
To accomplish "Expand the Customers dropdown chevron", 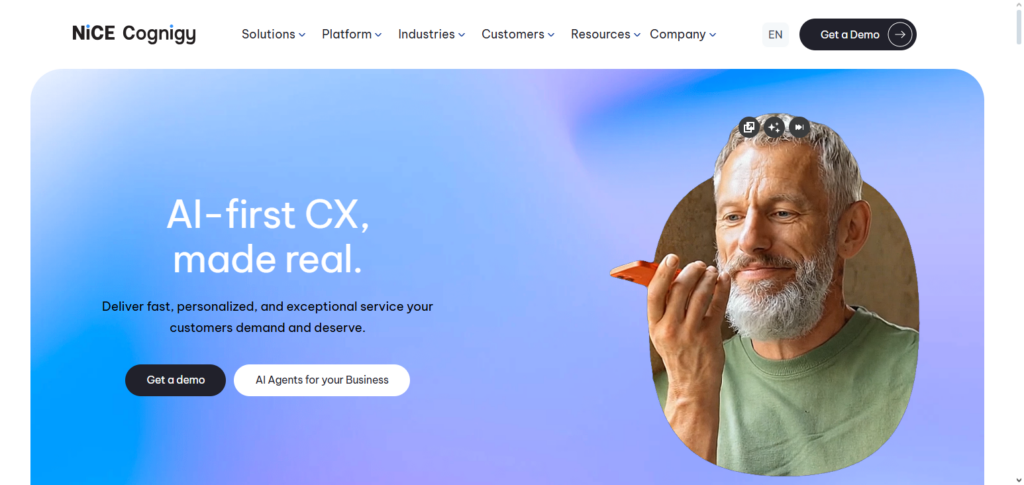I will pyautogui.click(x=551, y=35).
